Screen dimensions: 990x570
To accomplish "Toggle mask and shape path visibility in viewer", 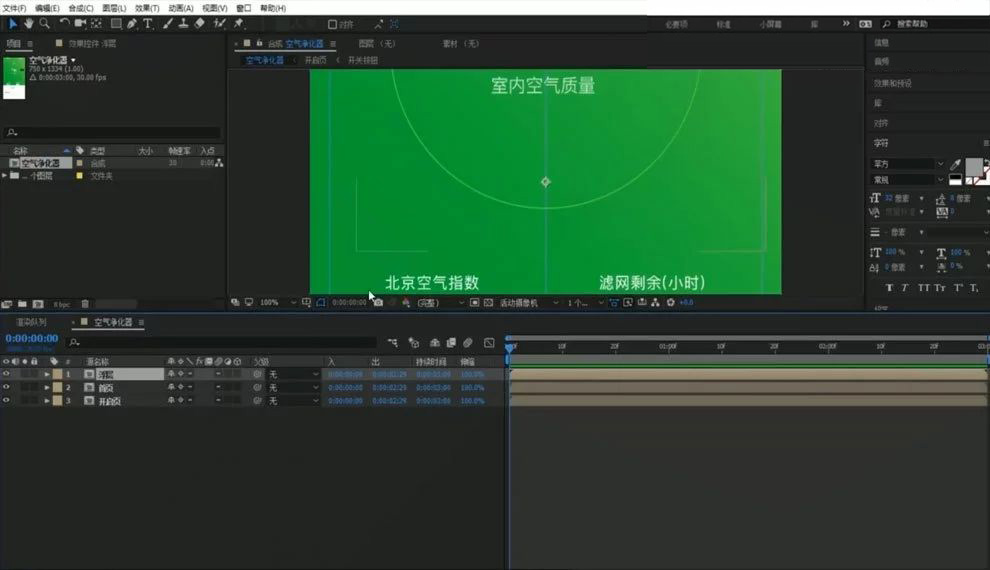I will (x=321, y=303).
